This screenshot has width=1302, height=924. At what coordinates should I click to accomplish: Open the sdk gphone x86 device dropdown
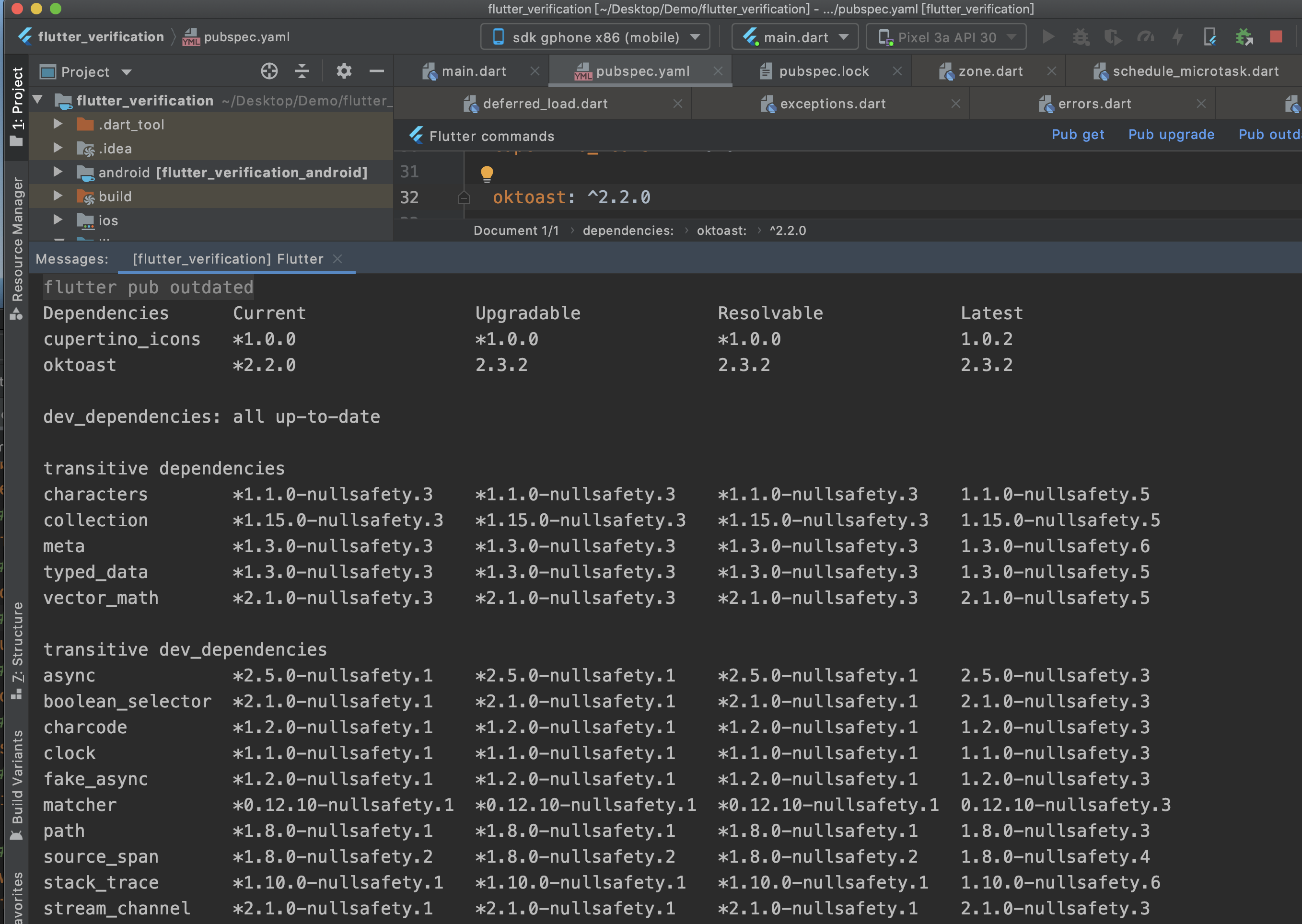595,37
